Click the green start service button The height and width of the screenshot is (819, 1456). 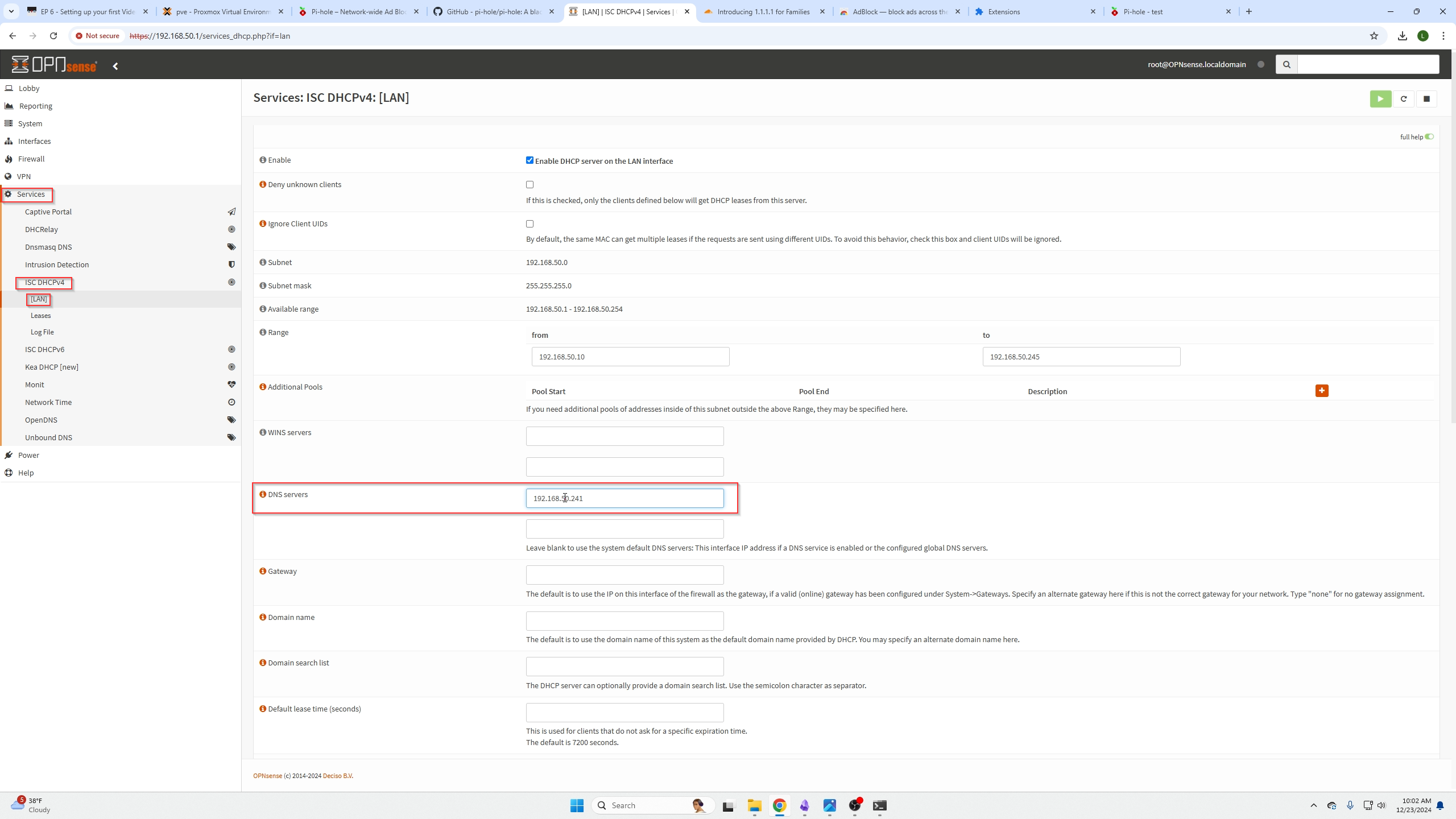(x=1380, y=99)
